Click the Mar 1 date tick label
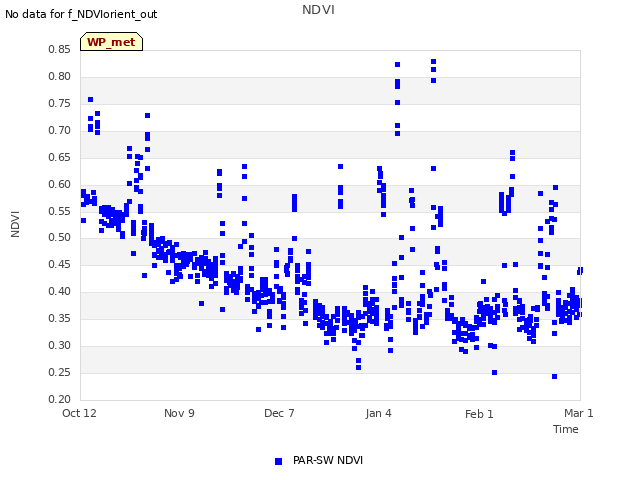This screenshot has width=640, height=480. click(578, 413)
